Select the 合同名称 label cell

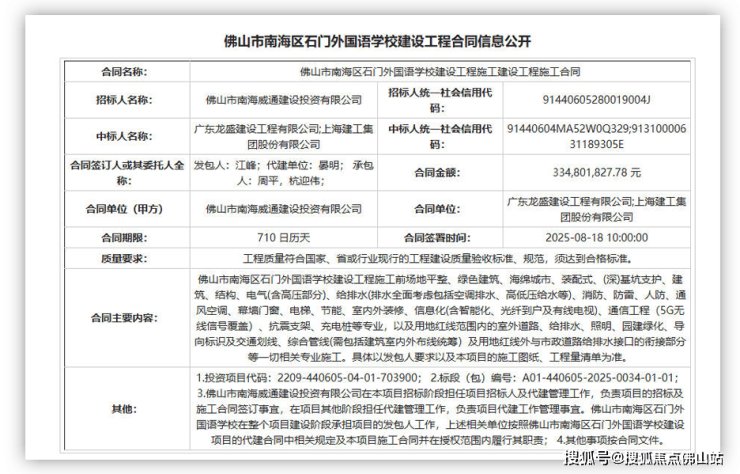pyautogui.click(x=127, y=72)
